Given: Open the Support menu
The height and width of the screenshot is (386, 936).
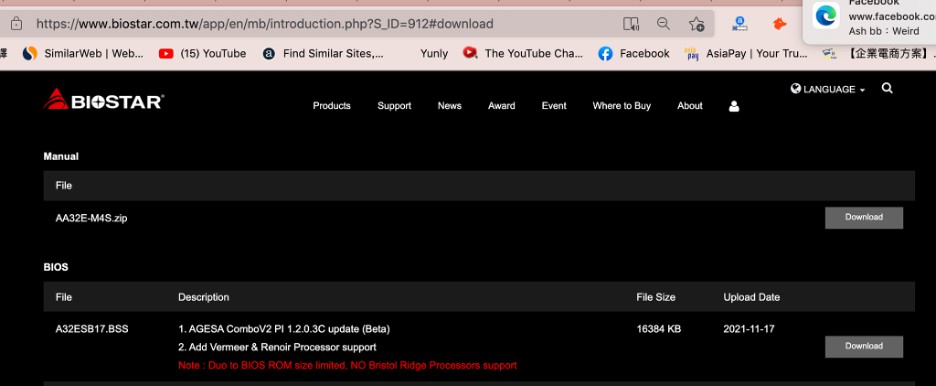Looking at the screenshot, I should click(394, 106).
